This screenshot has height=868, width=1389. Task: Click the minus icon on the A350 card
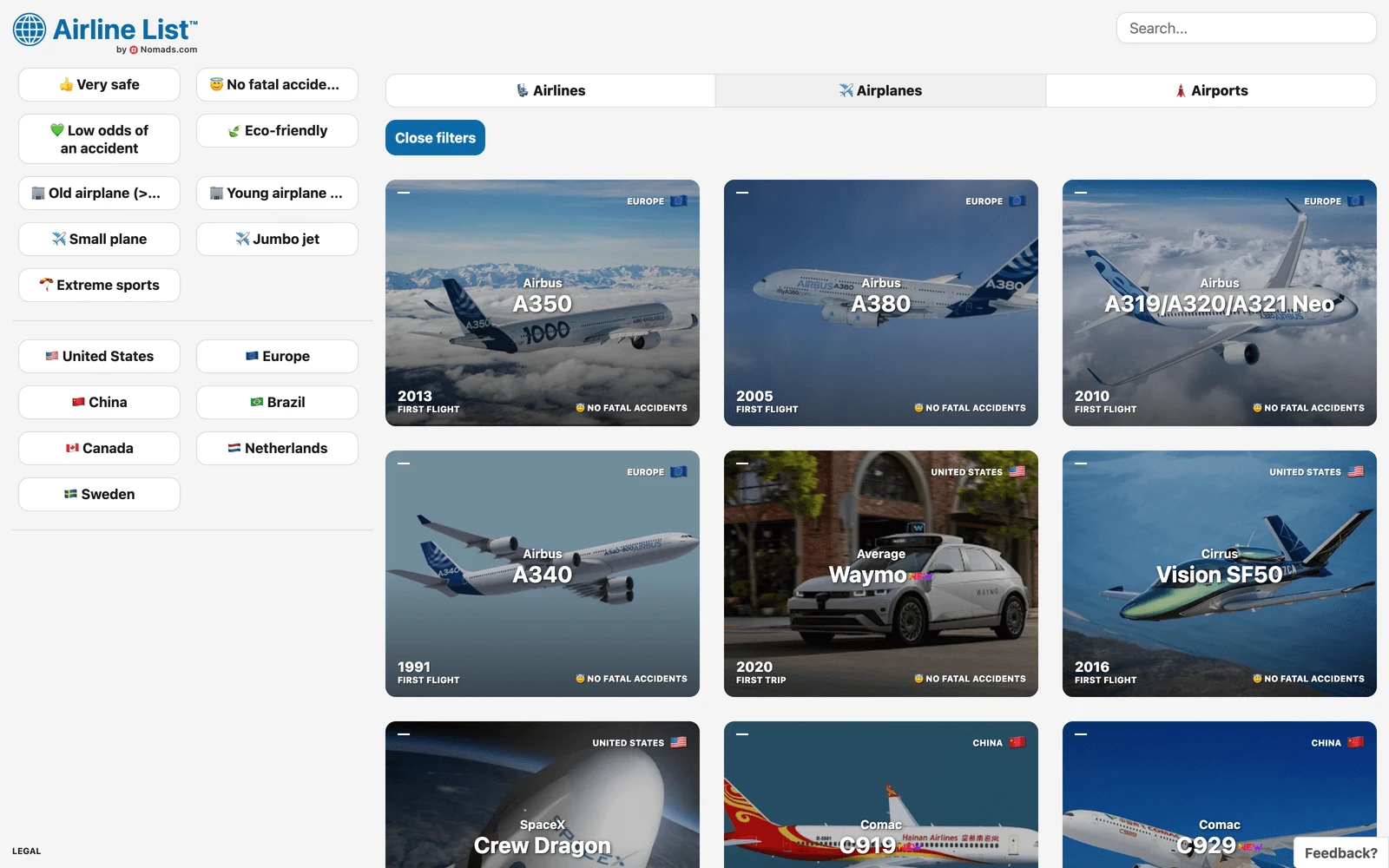click(404, 193)
